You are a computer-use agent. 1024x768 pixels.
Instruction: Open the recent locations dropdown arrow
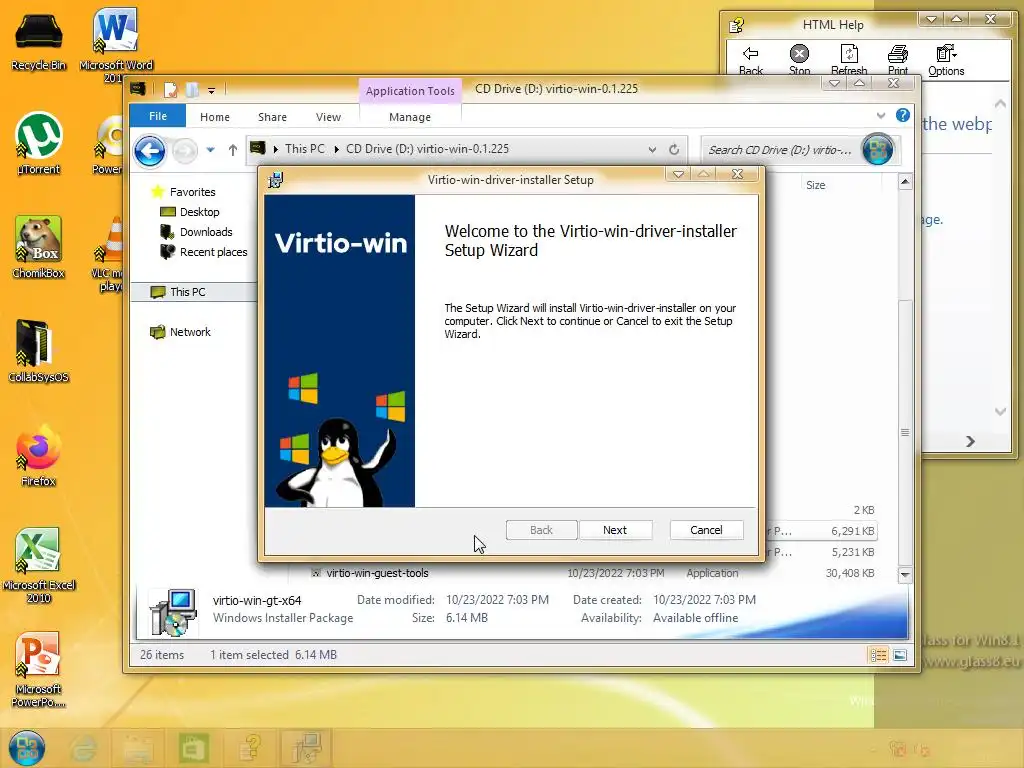210,150
